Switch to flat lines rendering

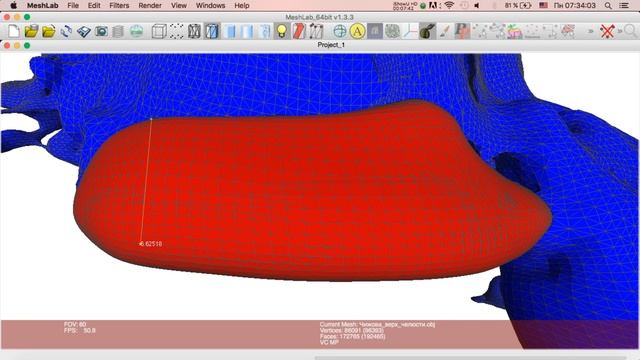tap(230, 31)
